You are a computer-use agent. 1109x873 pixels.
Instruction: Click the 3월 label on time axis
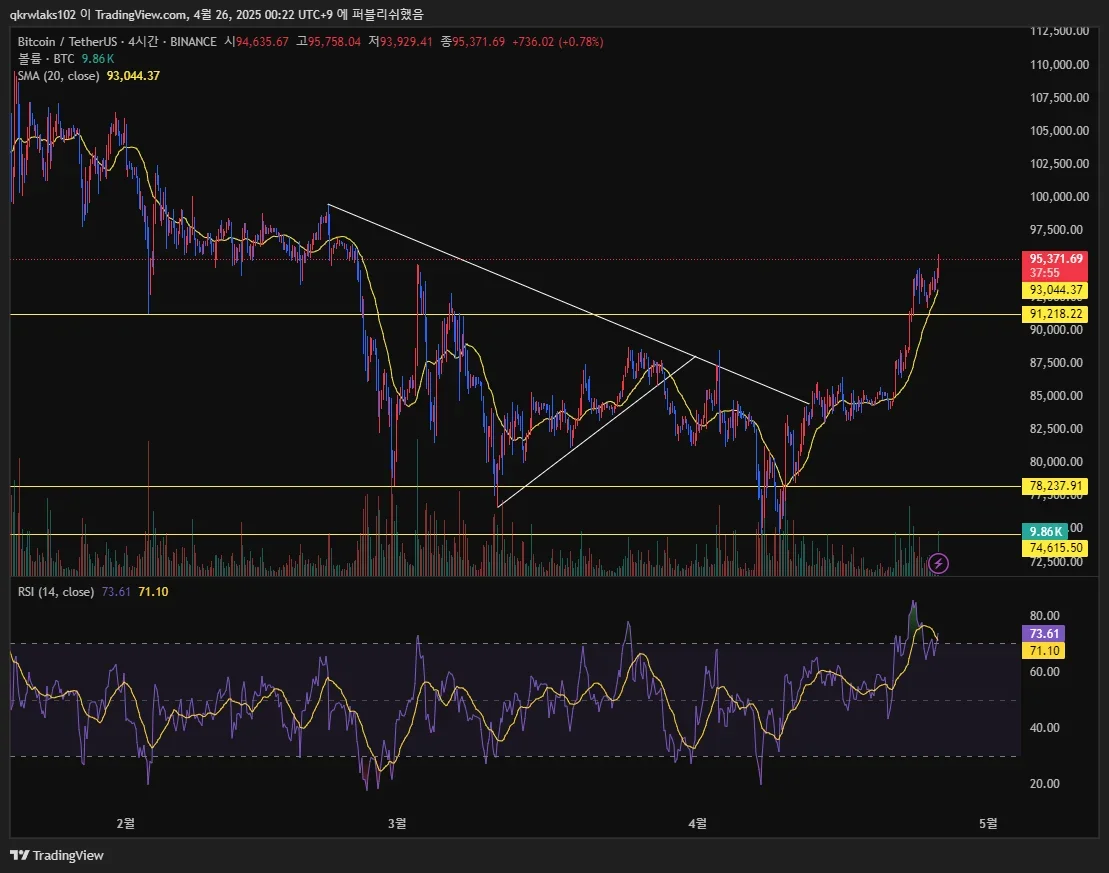(x=397, y=823)
